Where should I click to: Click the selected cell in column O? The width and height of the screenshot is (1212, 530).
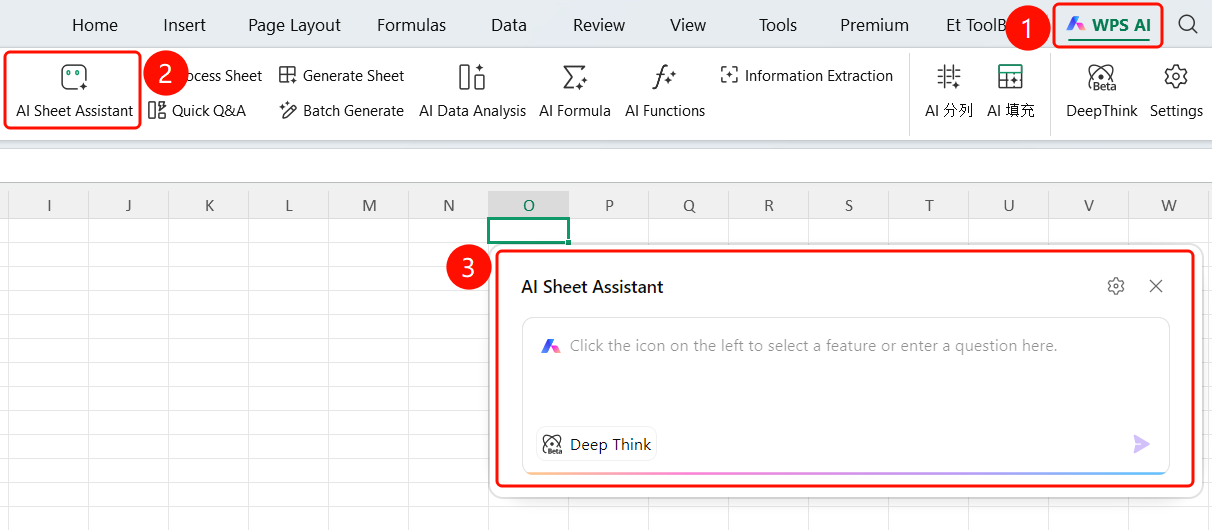pyautogui.click(x=529, y=230)
